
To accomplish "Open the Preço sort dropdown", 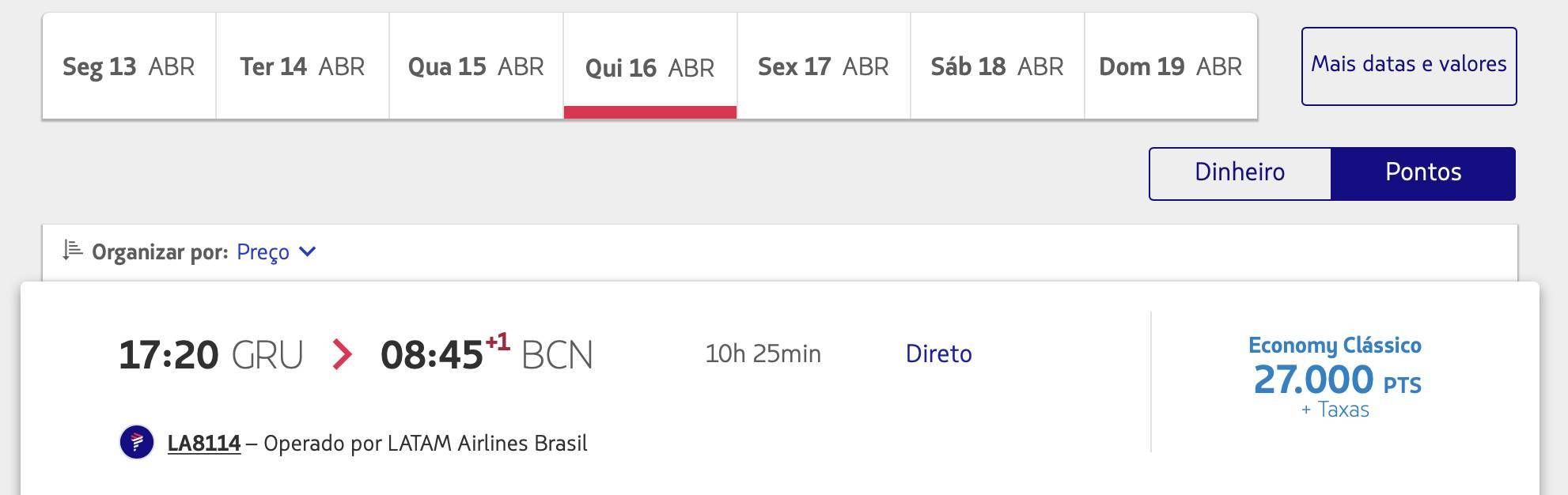I will (276, 252).
